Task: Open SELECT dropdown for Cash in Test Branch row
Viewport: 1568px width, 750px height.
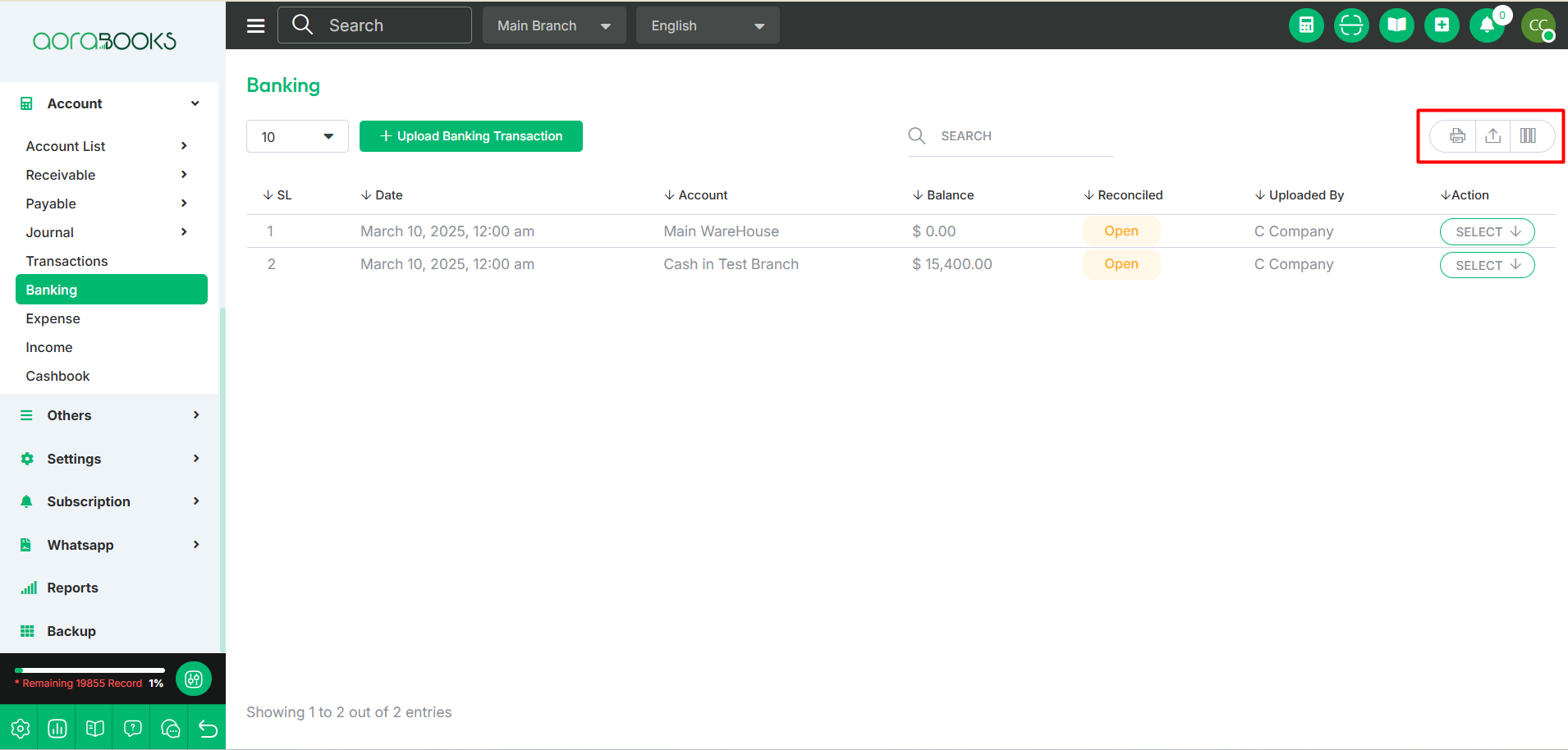Action: coord(1488,265)
